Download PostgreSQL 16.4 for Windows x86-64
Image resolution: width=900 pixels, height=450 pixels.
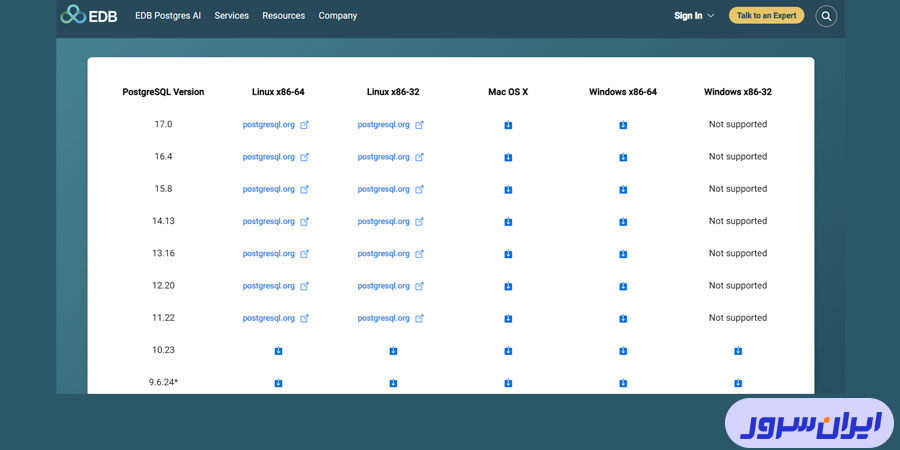(x=623, y=157)
